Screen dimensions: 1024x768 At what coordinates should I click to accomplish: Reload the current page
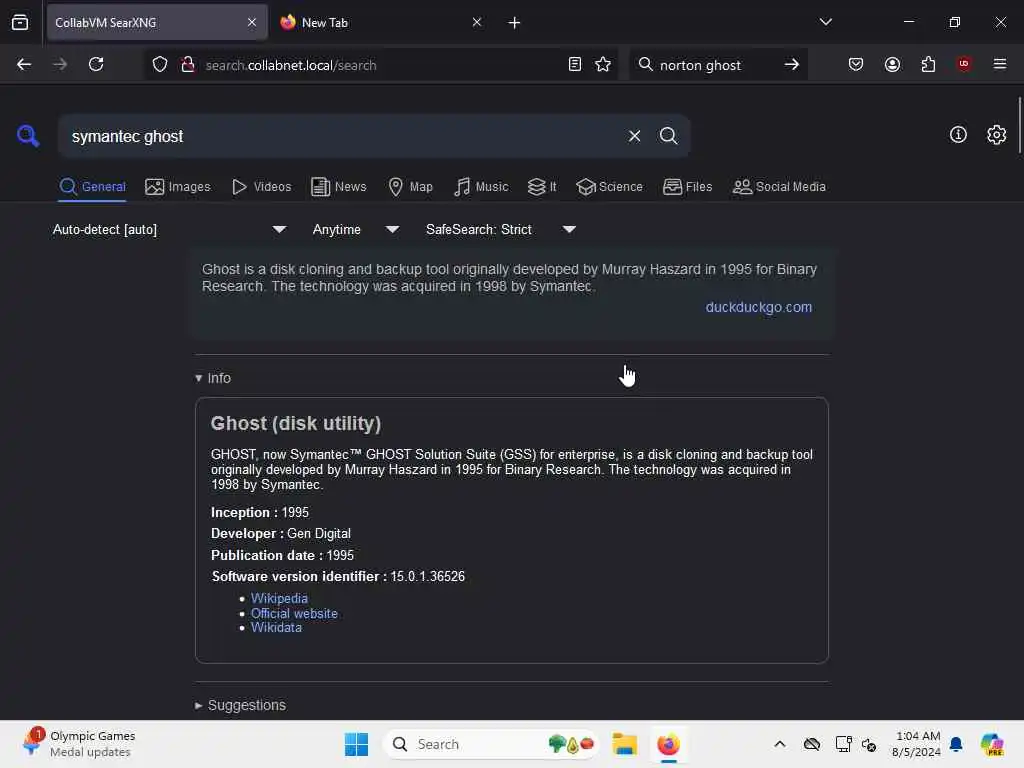click(96, 64)
